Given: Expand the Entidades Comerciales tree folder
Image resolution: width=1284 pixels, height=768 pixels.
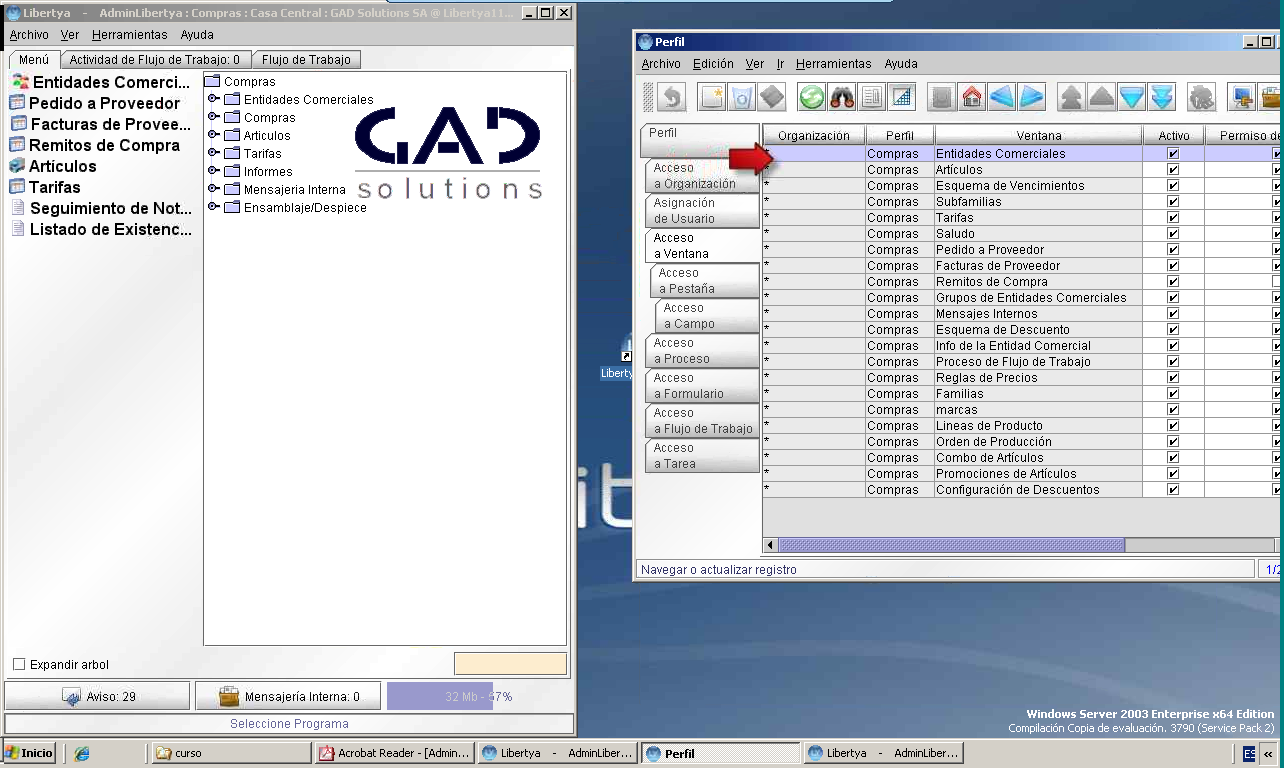Looking at the screenshot, I should pos(213,99).
